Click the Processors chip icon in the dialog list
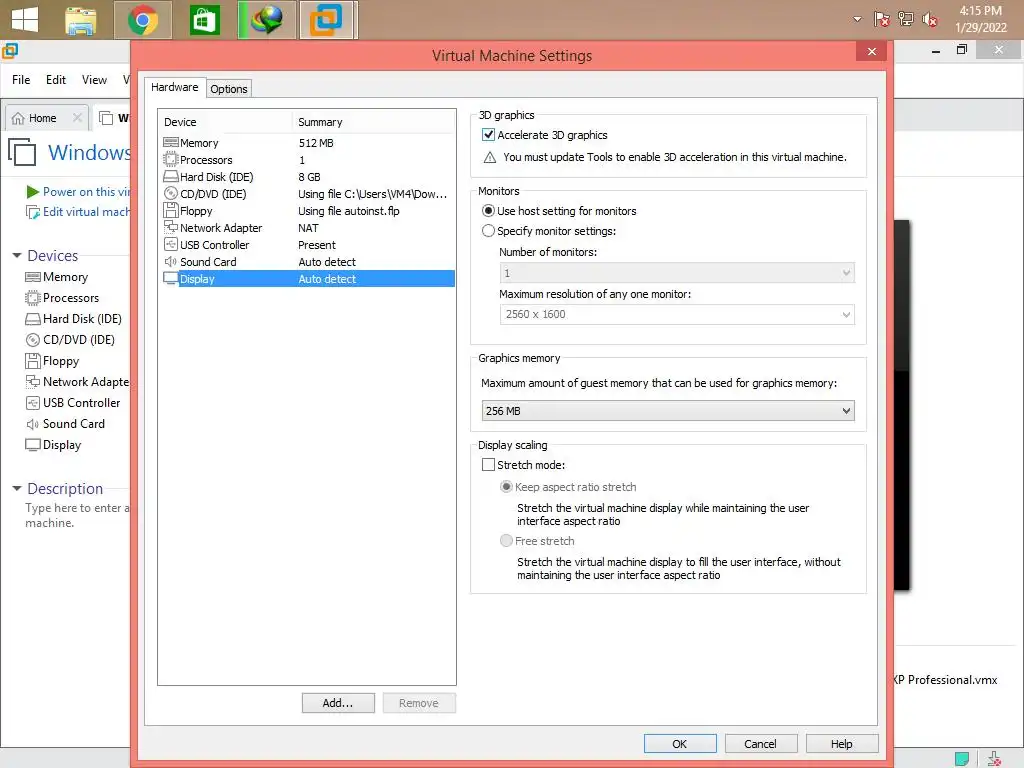This screenshot has width=1024, height=768. (x=170, y=159)
